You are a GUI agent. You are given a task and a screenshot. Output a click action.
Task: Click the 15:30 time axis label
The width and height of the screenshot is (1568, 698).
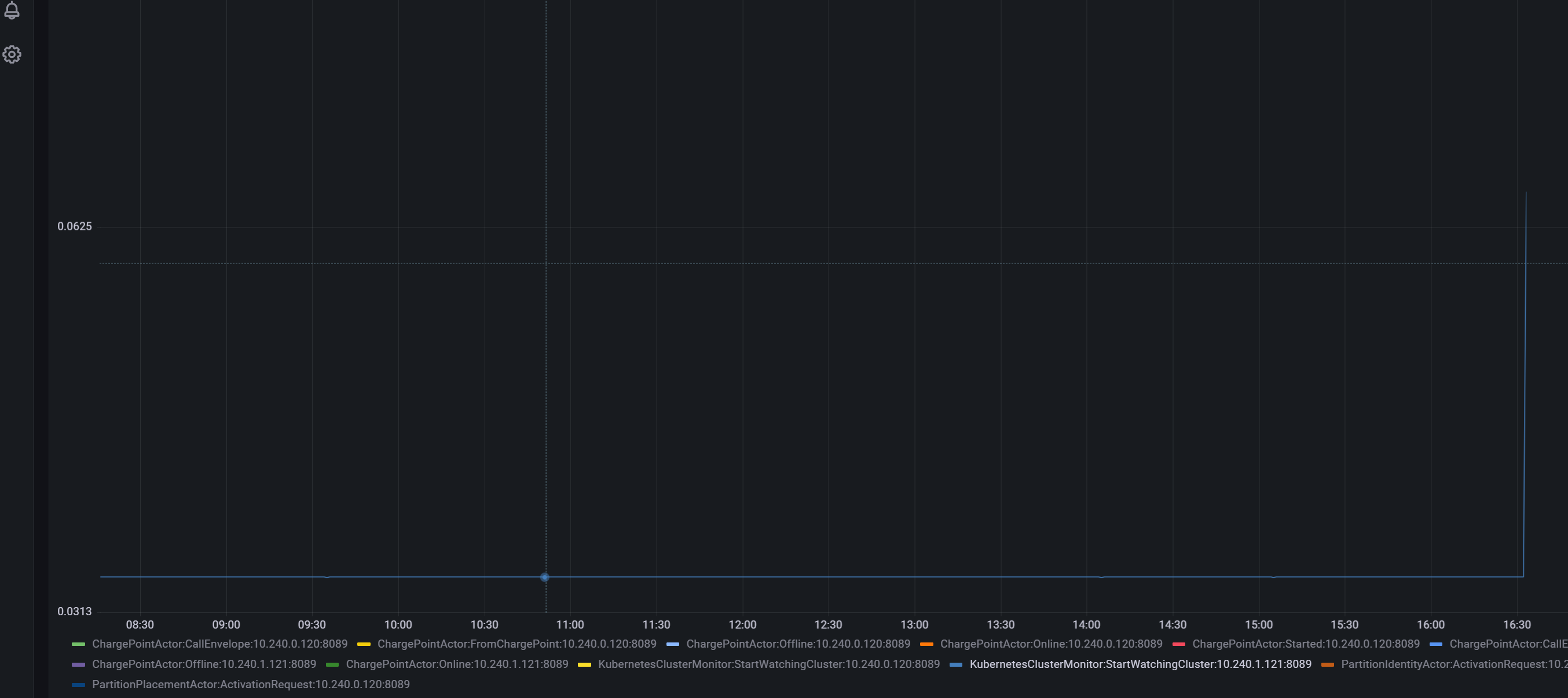click(1344, 624)
